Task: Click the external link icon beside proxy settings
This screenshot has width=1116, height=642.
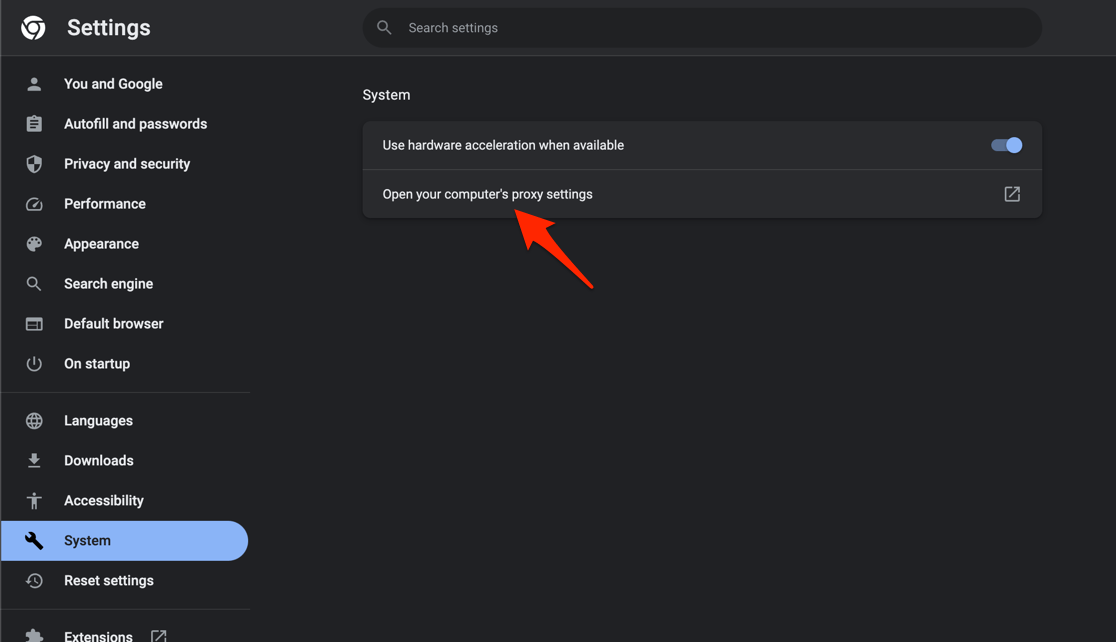Action: point(1012,194)
